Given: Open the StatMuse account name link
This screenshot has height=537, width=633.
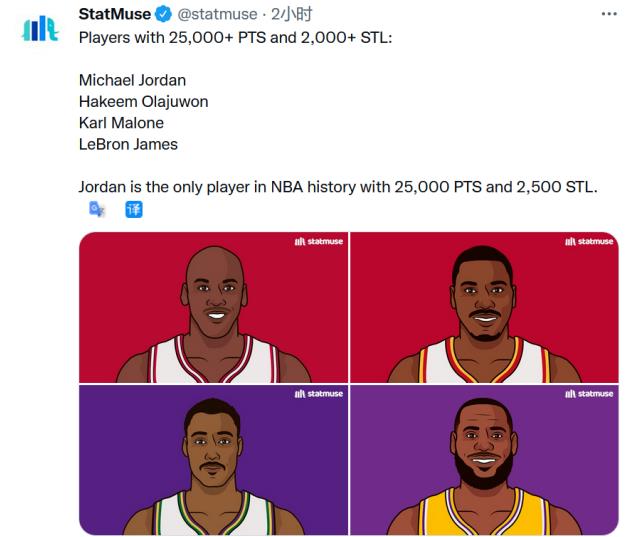Looking at the screenshot, I should coord(115,14).
